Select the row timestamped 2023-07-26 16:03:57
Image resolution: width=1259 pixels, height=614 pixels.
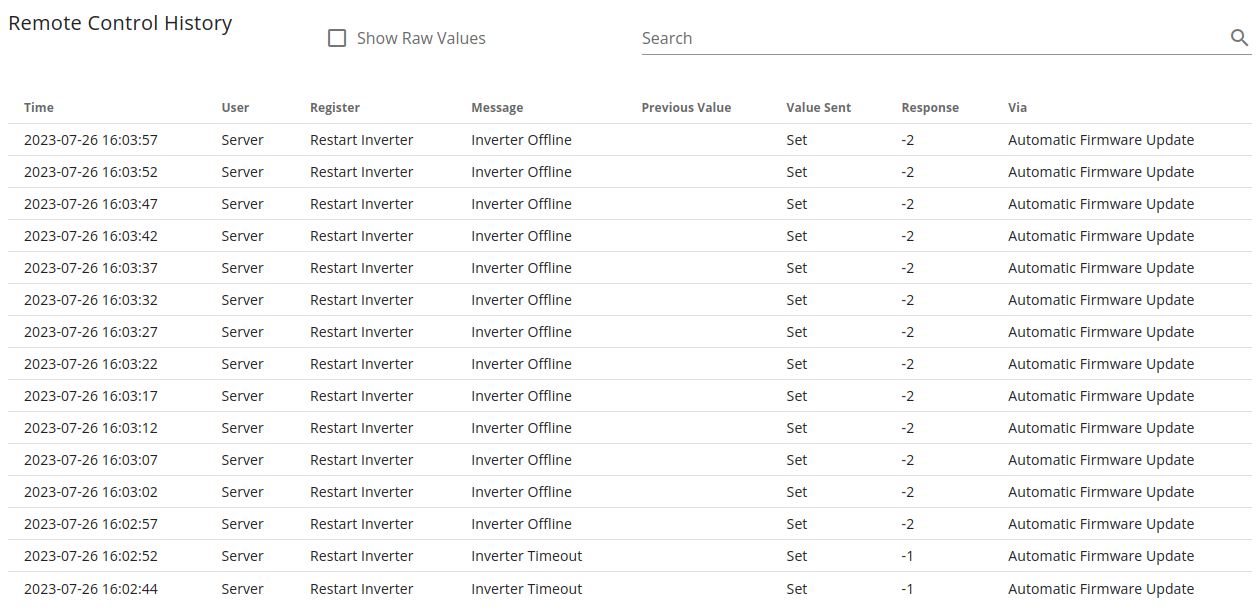tap(630, 140)
